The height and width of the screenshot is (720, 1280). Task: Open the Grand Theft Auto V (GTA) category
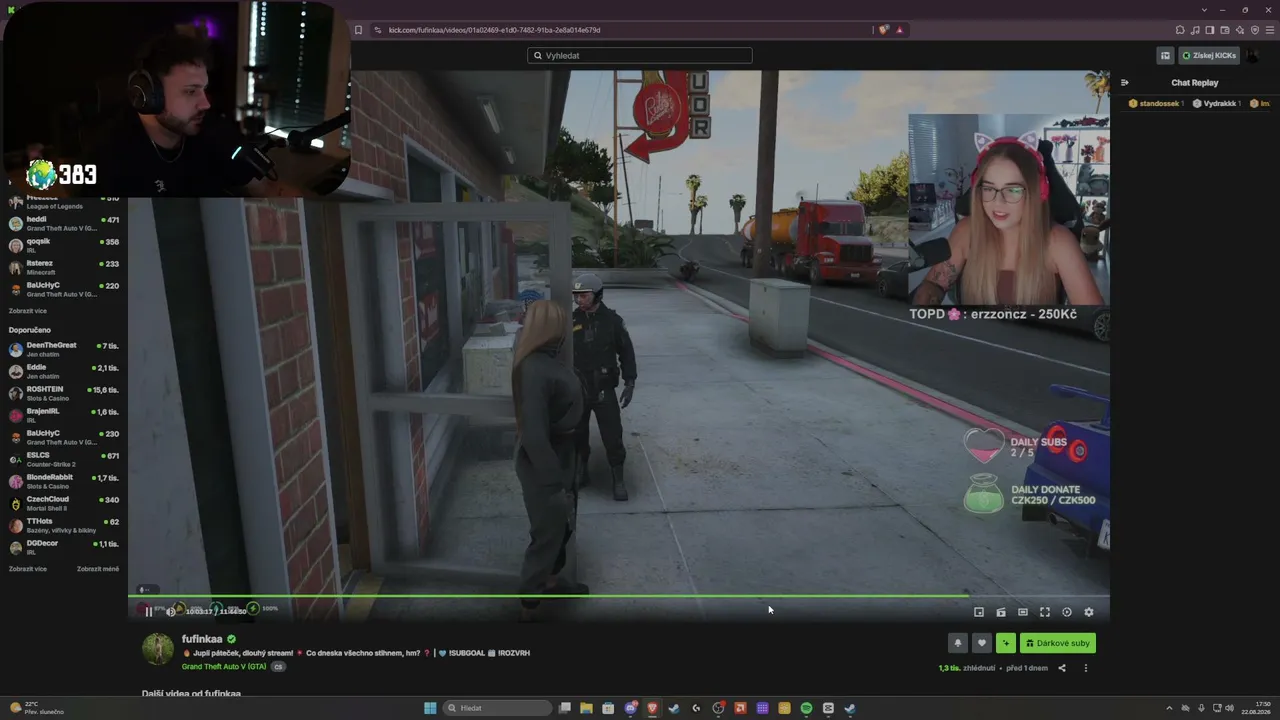[224, 667]
